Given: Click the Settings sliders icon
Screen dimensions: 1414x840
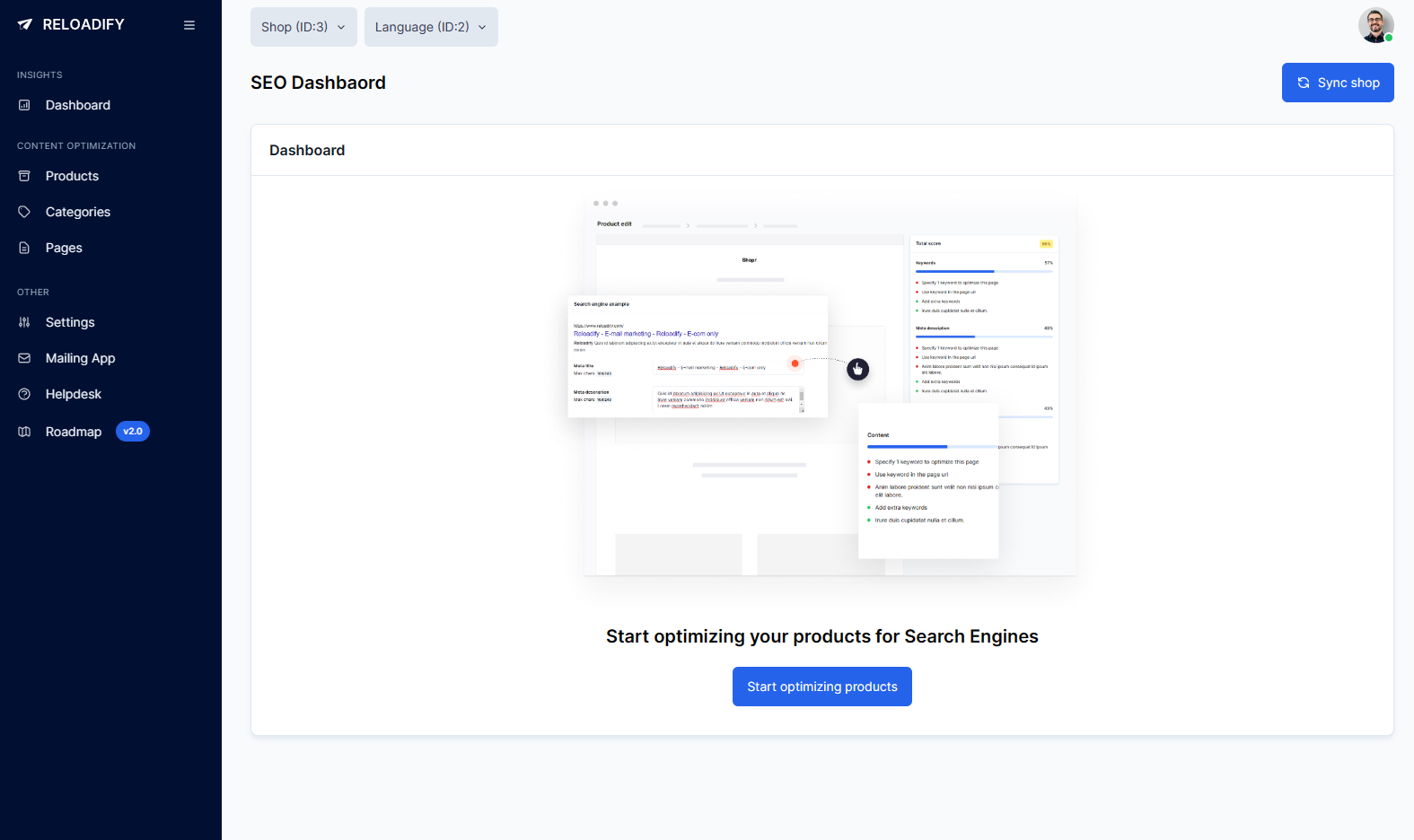Looking at the screenshot, I should pyautogui.click(x=24, y=322).
